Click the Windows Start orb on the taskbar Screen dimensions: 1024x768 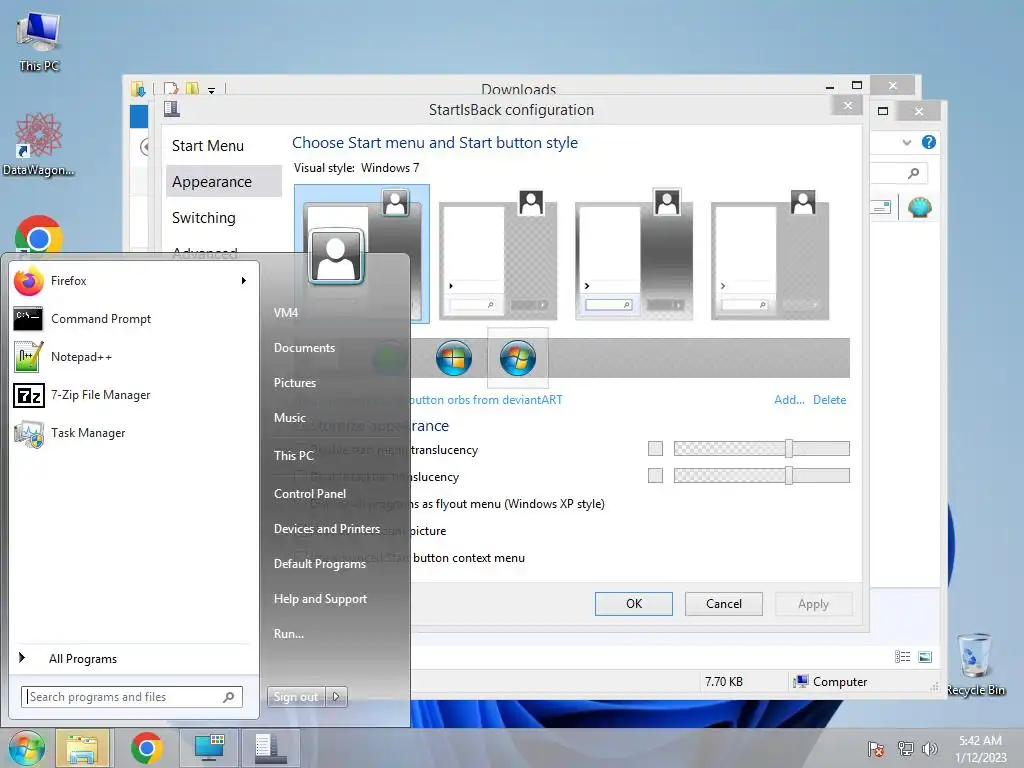27,748
